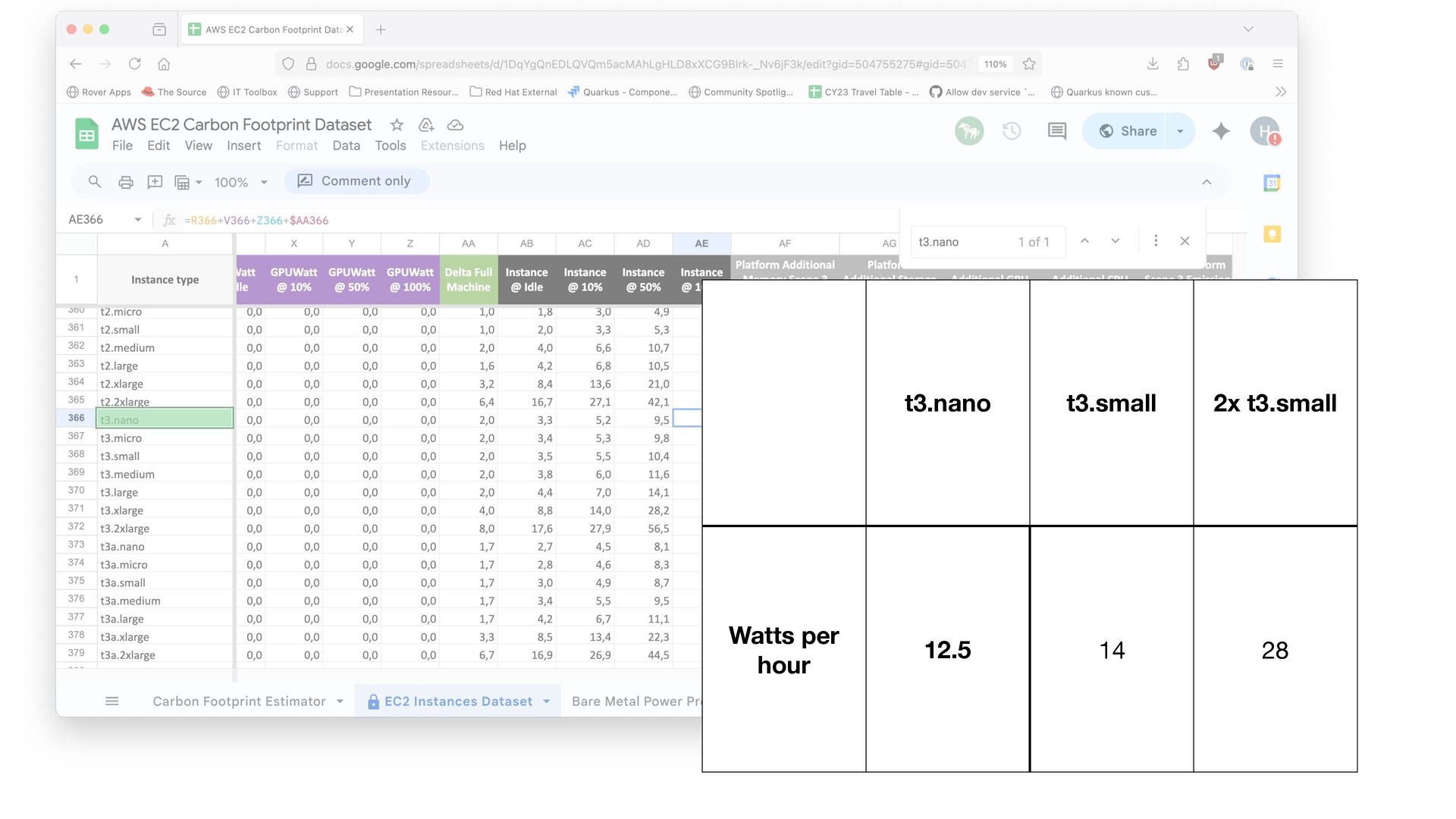The width and height of the screenshot is (1456, 819).
Task: Open version history clock icon
Action: pos(1012,131)
